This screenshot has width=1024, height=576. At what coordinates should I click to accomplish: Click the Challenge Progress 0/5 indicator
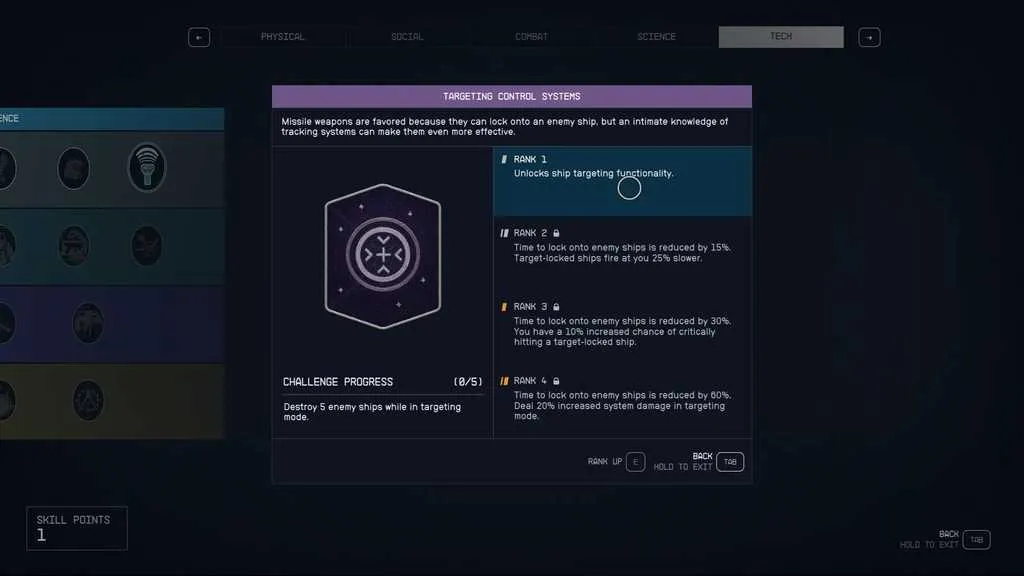[x=468, y=382]
